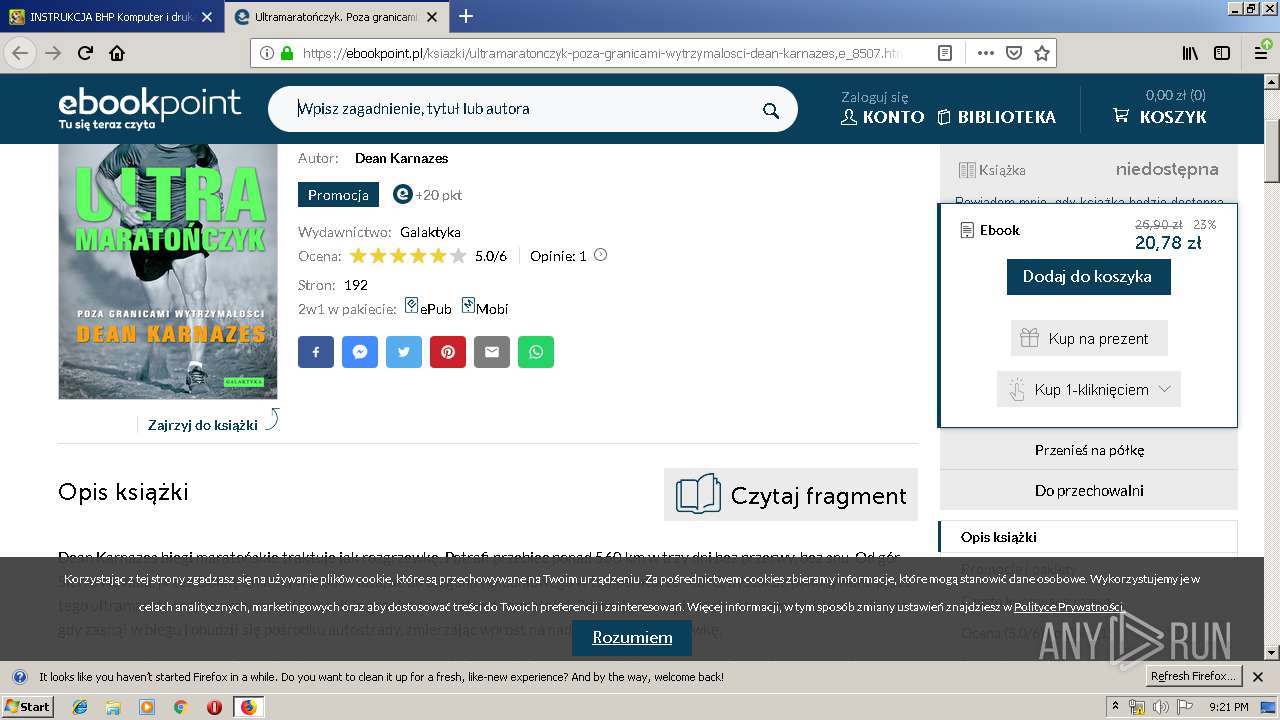1280x720 pixels.
Task: Select the Ultramaratończyk tab
Action: point(337,17)
